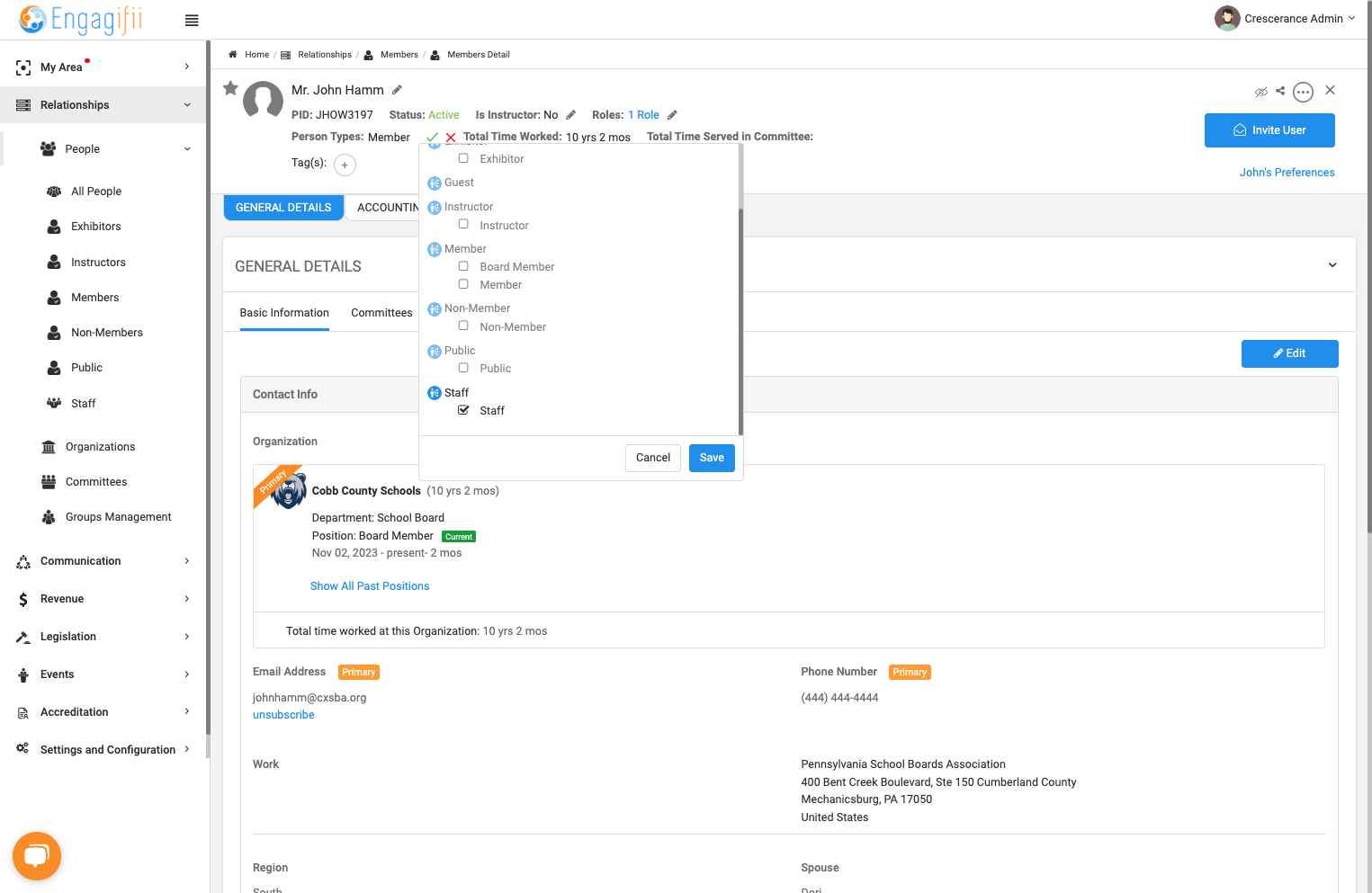Add a tag using the plus circle

[x=345, y=165]
